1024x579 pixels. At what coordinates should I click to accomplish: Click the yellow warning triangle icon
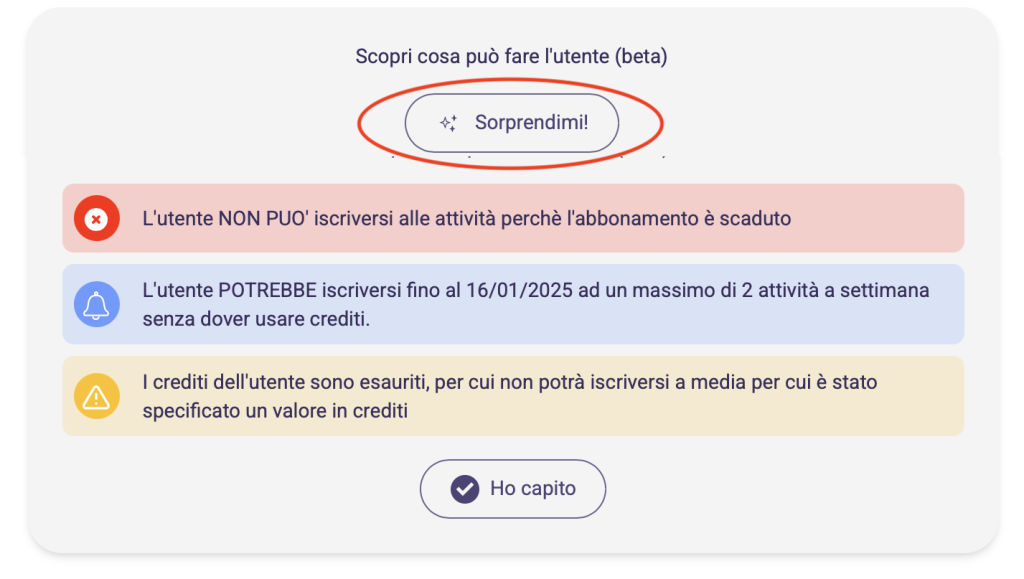point(96,397)
